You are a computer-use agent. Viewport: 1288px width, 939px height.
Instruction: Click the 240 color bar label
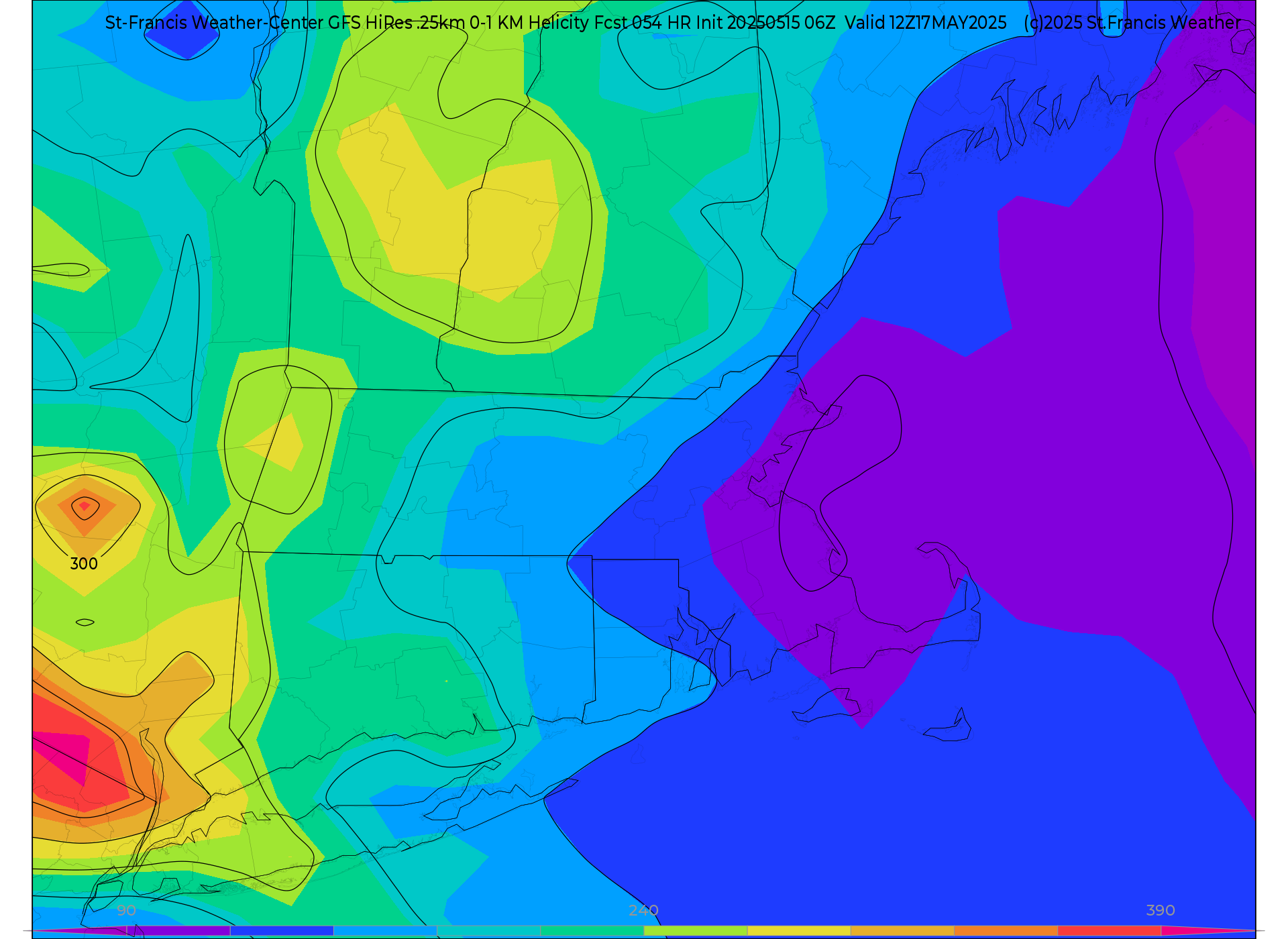coord(643,911)
